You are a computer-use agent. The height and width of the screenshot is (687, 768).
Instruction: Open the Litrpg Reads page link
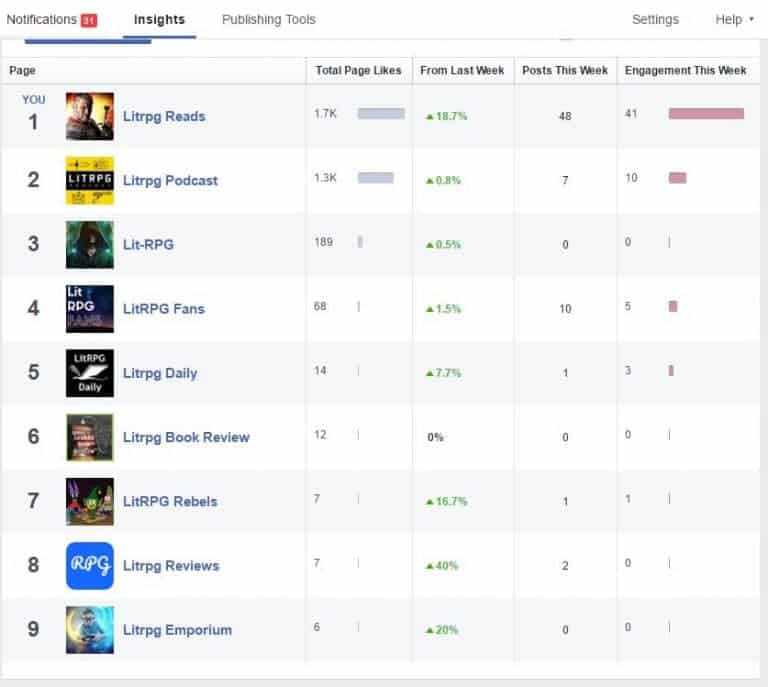[x=164, y=116]
